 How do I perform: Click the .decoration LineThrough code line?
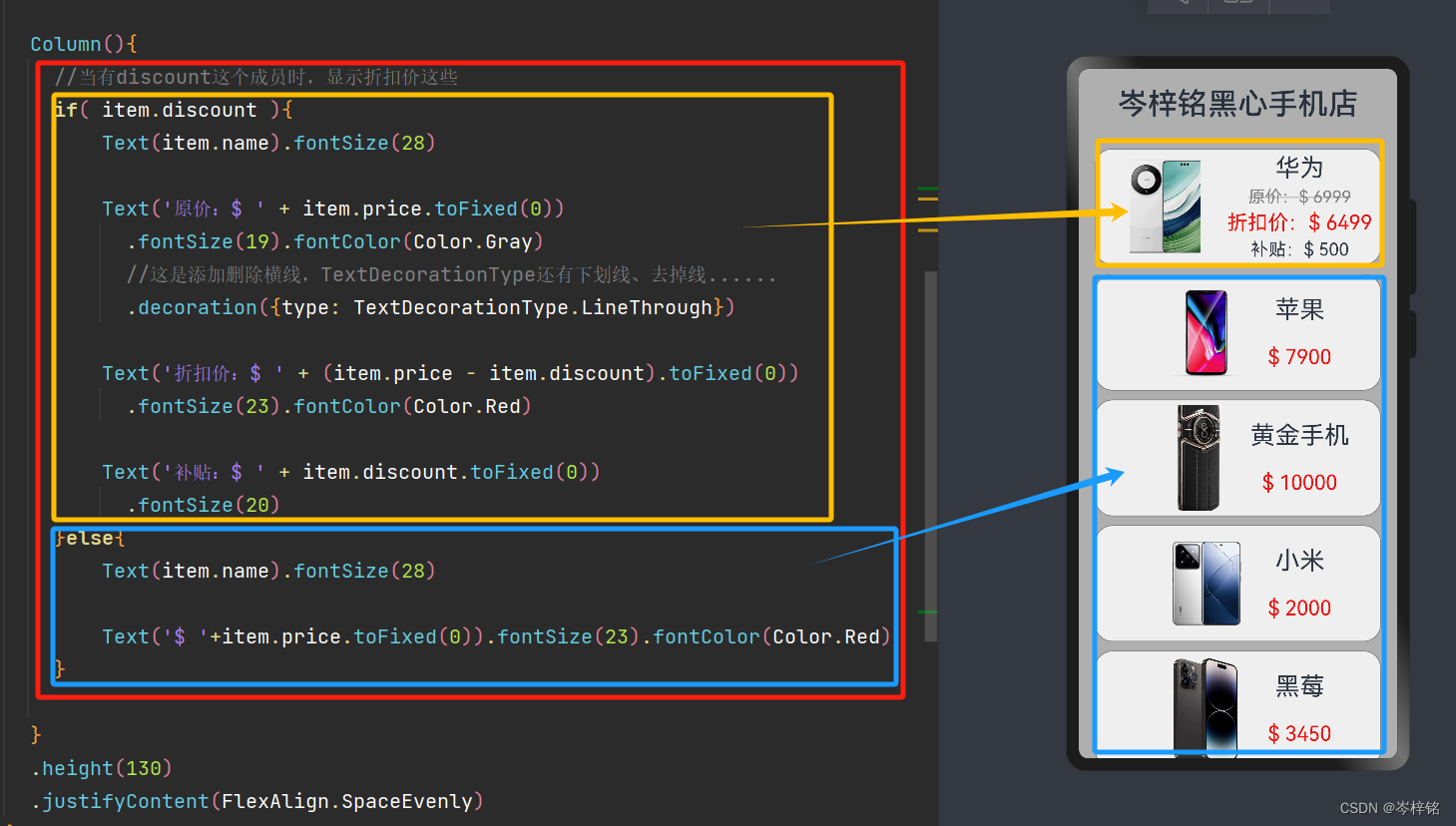[x=430, y=307]
